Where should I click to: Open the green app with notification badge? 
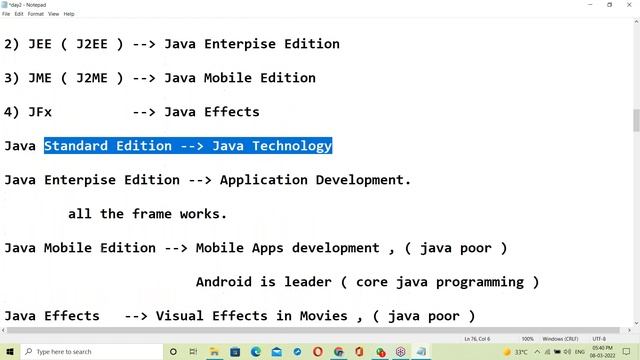click(380, 351)
